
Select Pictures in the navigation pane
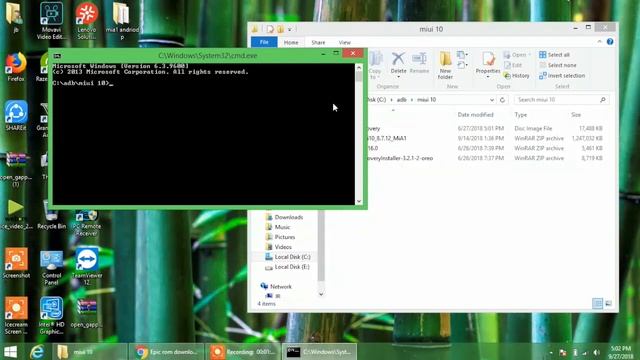click(280, 237)
